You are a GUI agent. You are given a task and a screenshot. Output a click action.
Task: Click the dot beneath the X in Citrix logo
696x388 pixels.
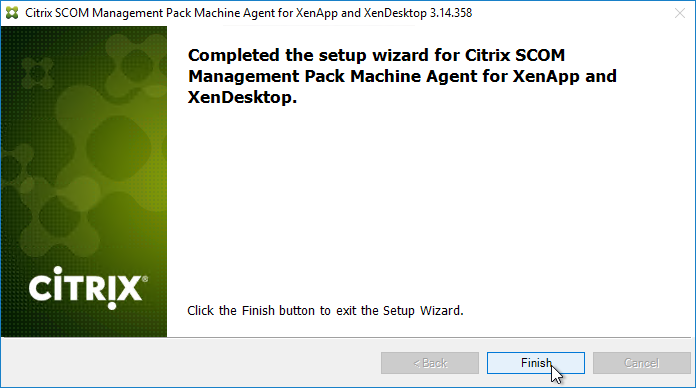coord(112,305)
